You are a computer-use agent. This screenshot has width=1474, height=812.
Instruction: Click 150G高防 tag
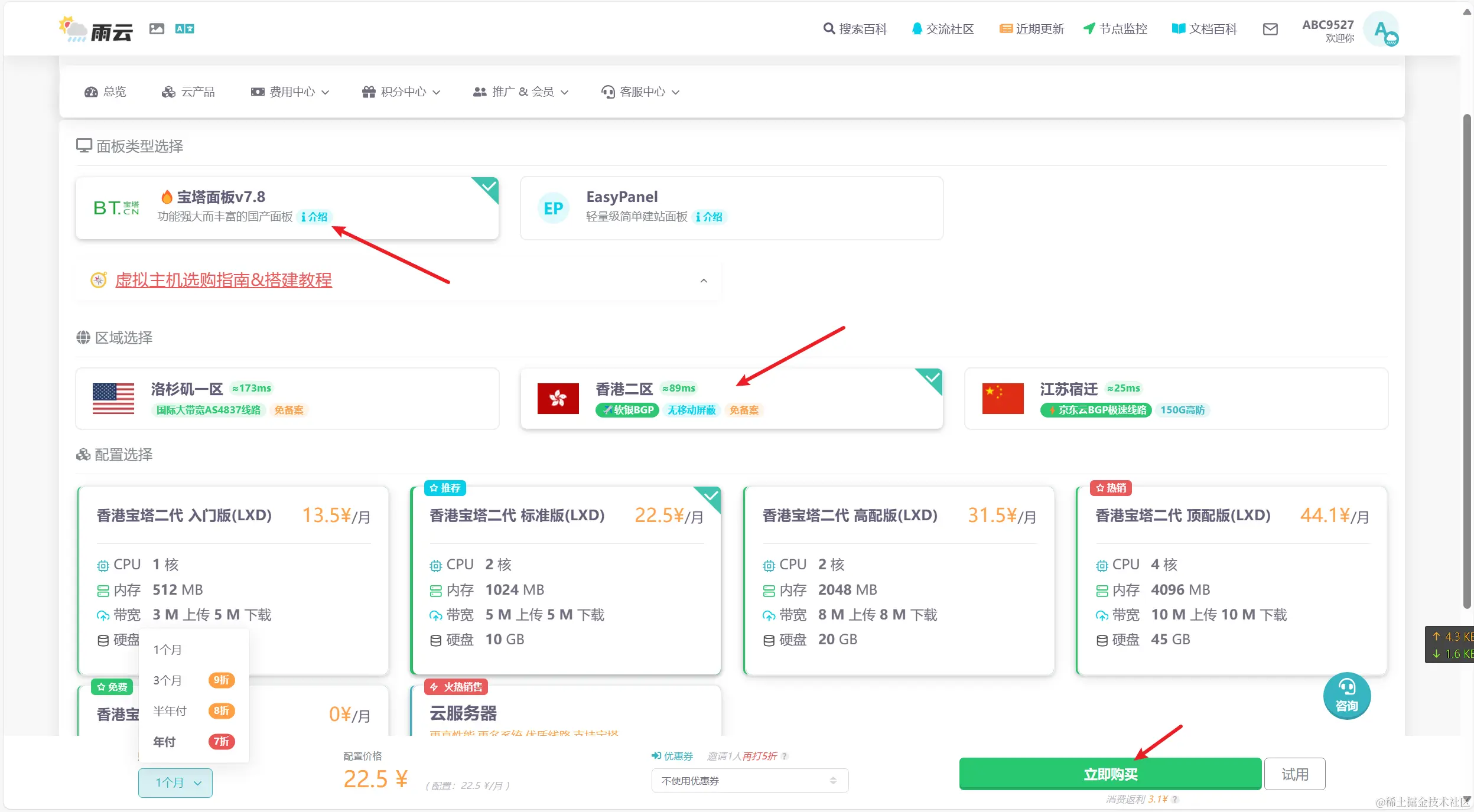point(1182,410)
